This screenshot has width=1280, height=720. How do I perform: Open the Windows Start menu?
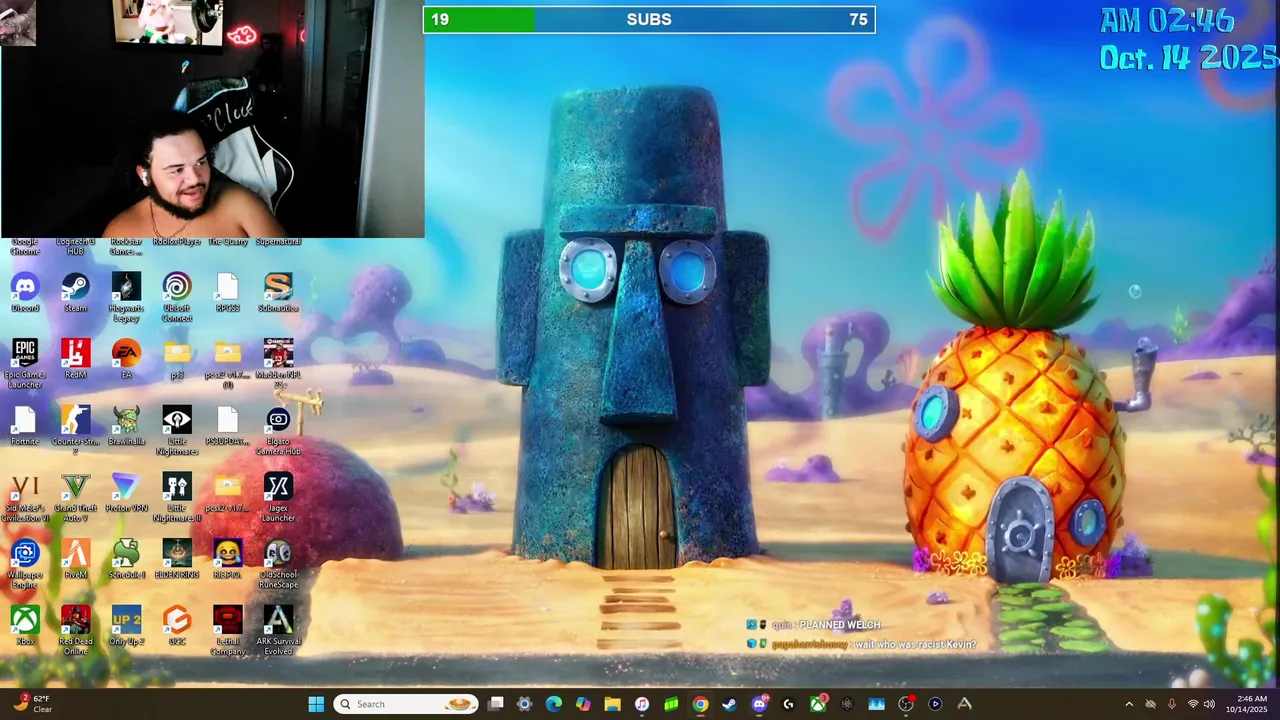point(316,704)
